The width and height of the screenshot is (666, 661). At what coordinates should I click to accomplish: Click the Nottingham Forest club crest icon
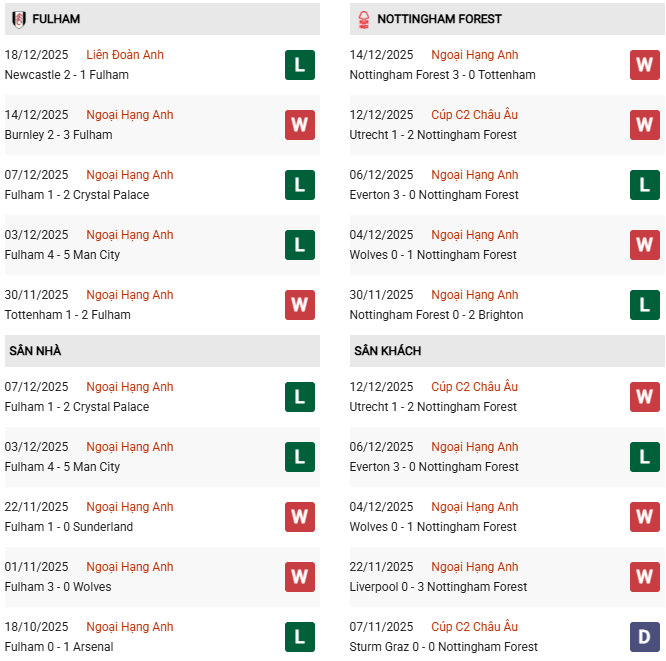coord(363,19)
